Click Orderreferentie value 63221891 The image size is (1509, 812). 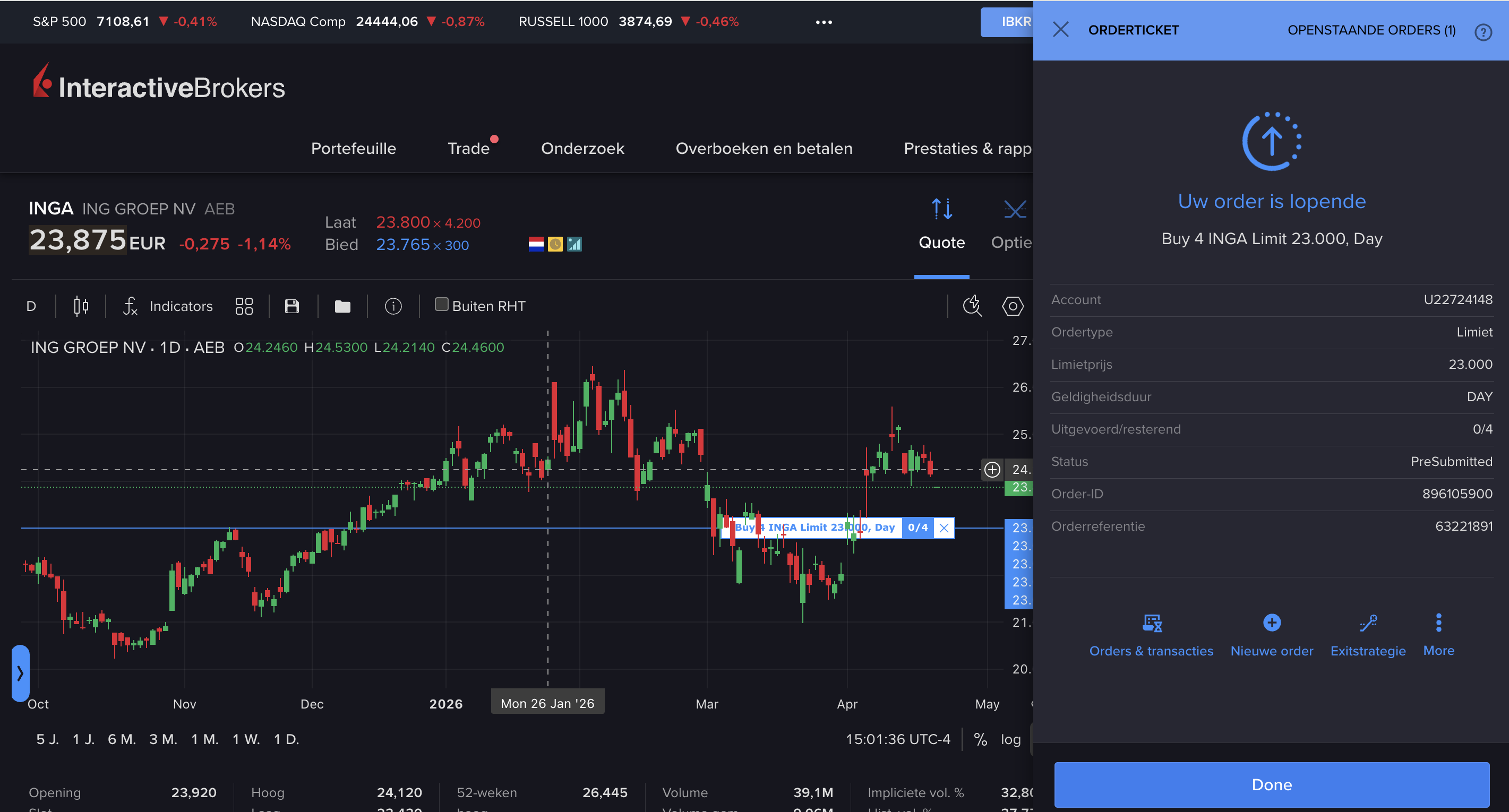1463,526
